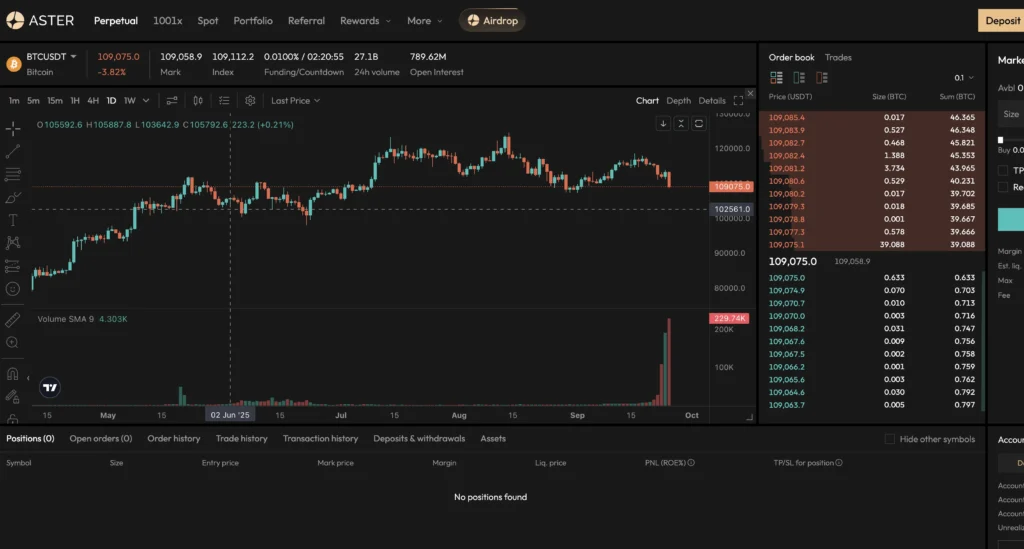1024x549 pixels.
Task: Close the chart panel with the X button
Action: click(750, 93)
